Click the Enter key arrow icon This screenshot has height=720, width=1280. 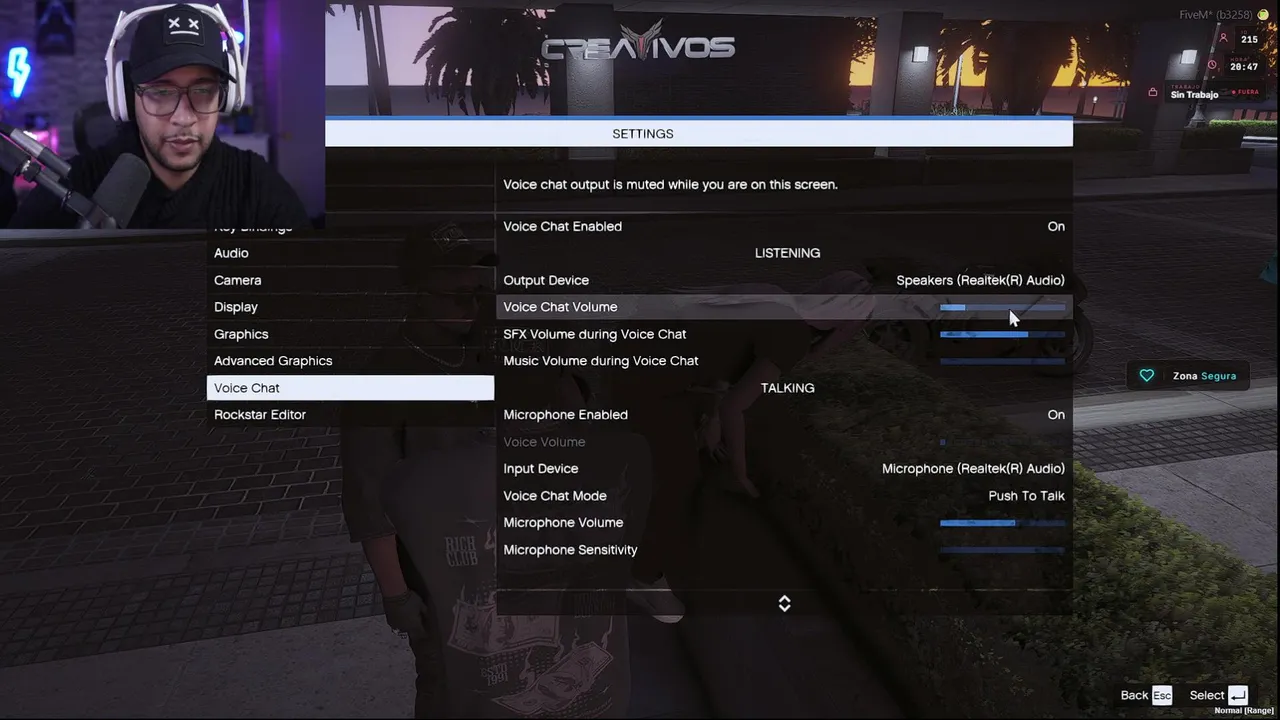(1238, 695)
